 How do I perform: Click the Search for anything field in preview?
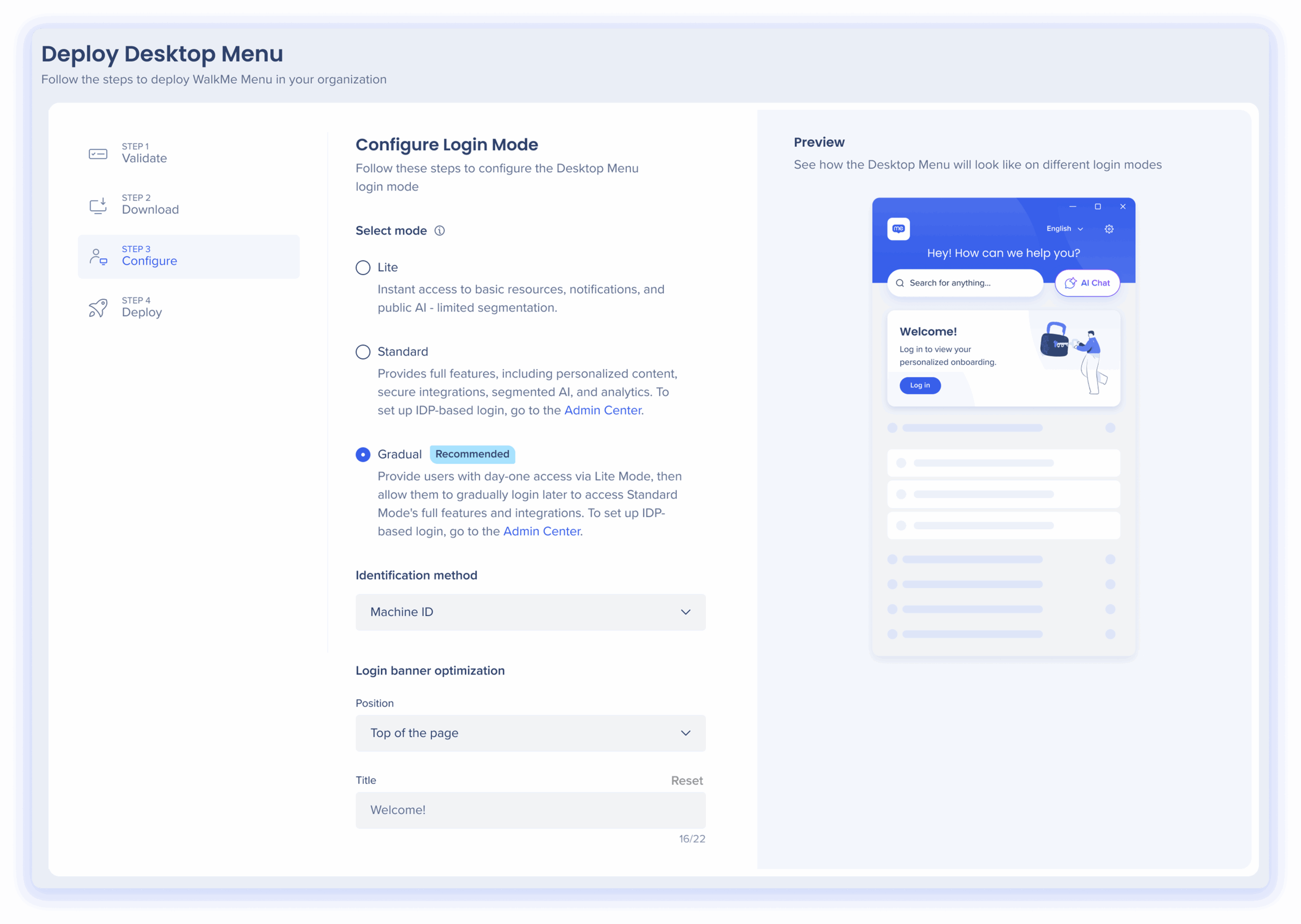pos(965,283)
